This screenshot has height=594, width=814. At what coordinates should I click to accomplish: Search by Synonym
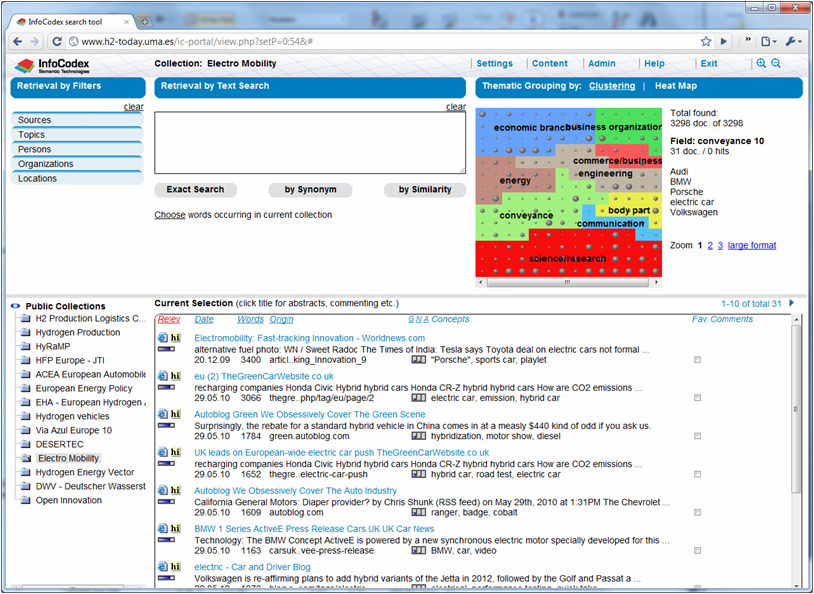[310, 190]
